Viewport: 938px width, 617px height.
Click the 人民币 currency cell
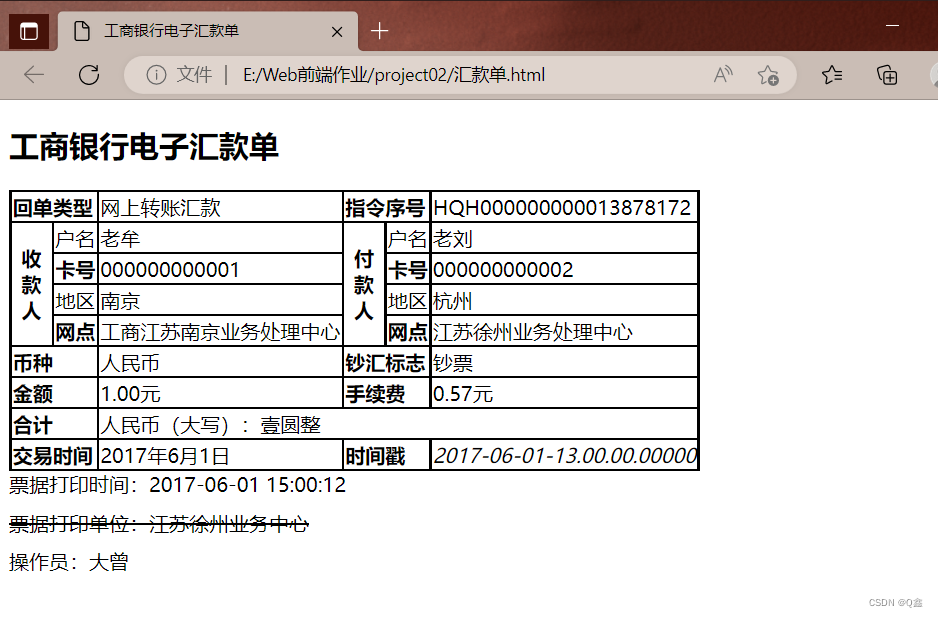(x=220, y=363)
